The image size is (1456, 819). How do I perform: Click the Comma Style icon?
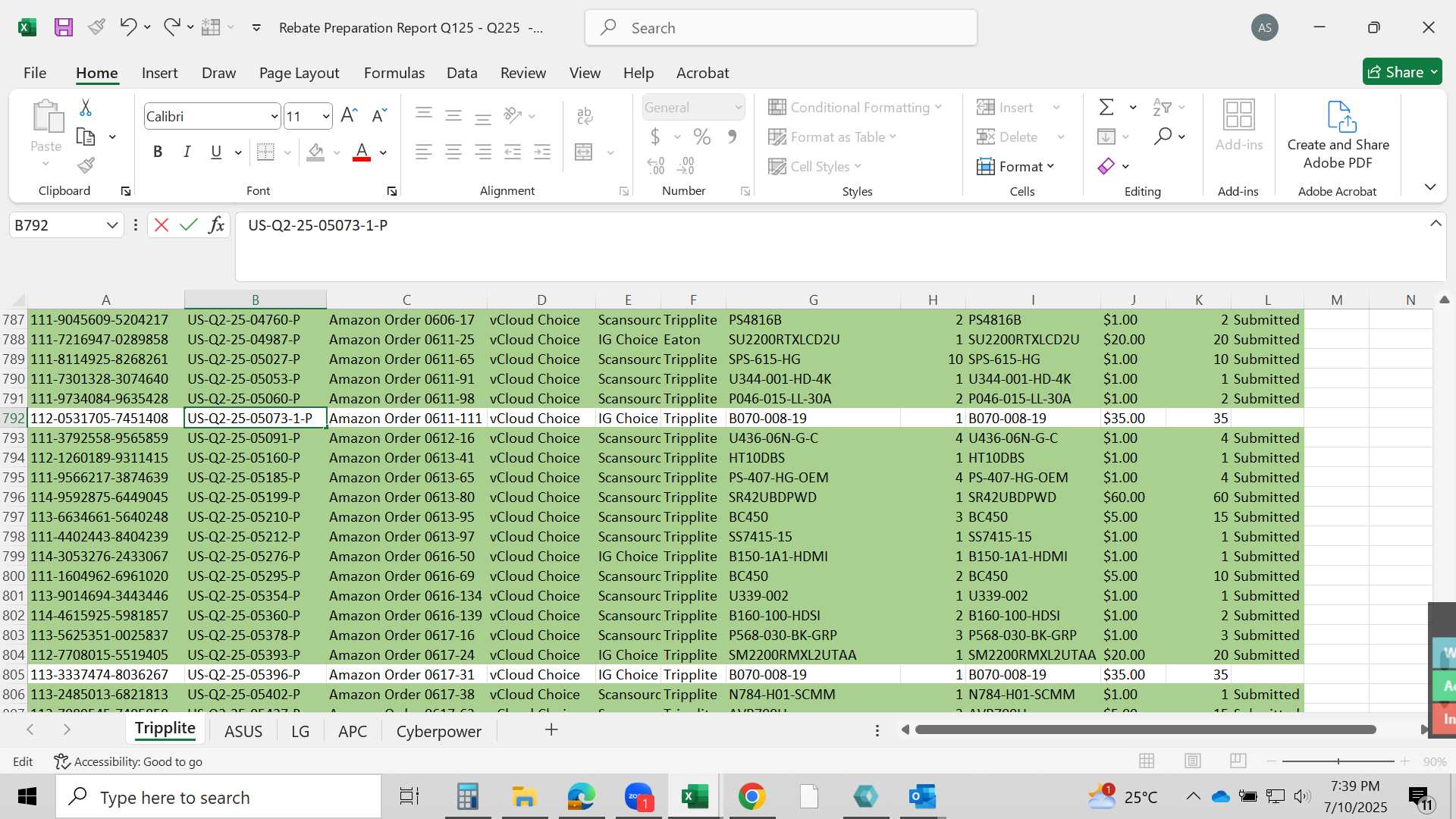pos(732,137)
